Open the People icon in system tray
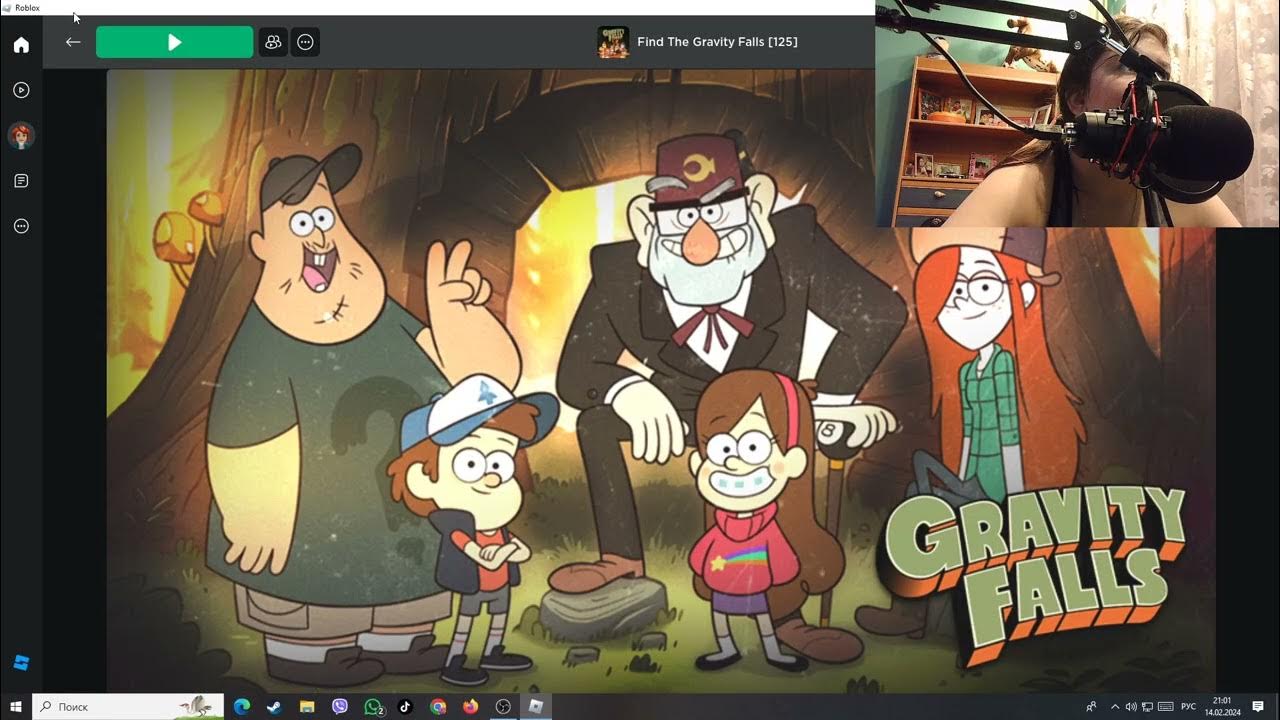This screenshot has height=720, width=1280. point(1091,707)
